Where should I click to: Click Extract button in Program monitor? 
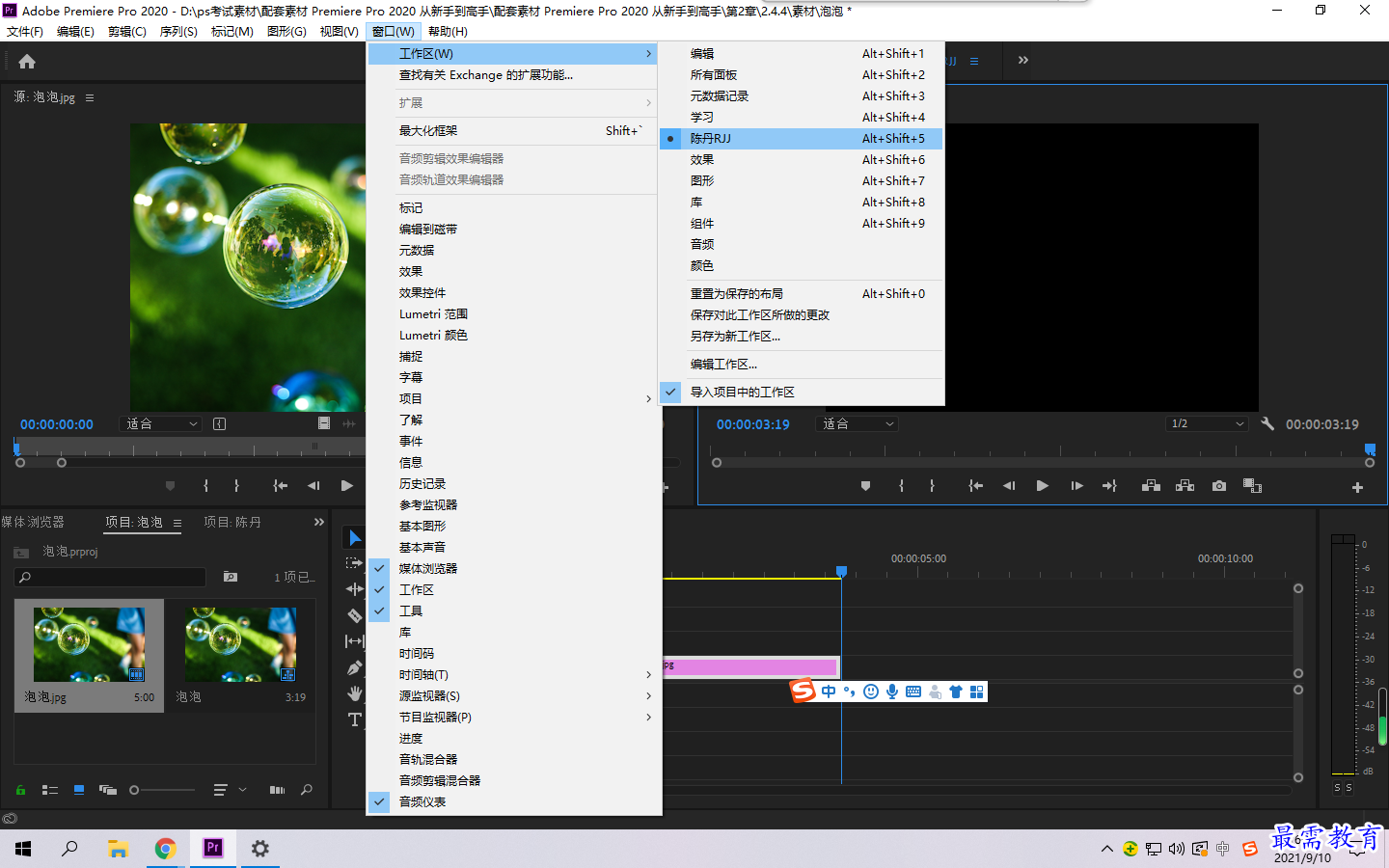[1185, 486]
